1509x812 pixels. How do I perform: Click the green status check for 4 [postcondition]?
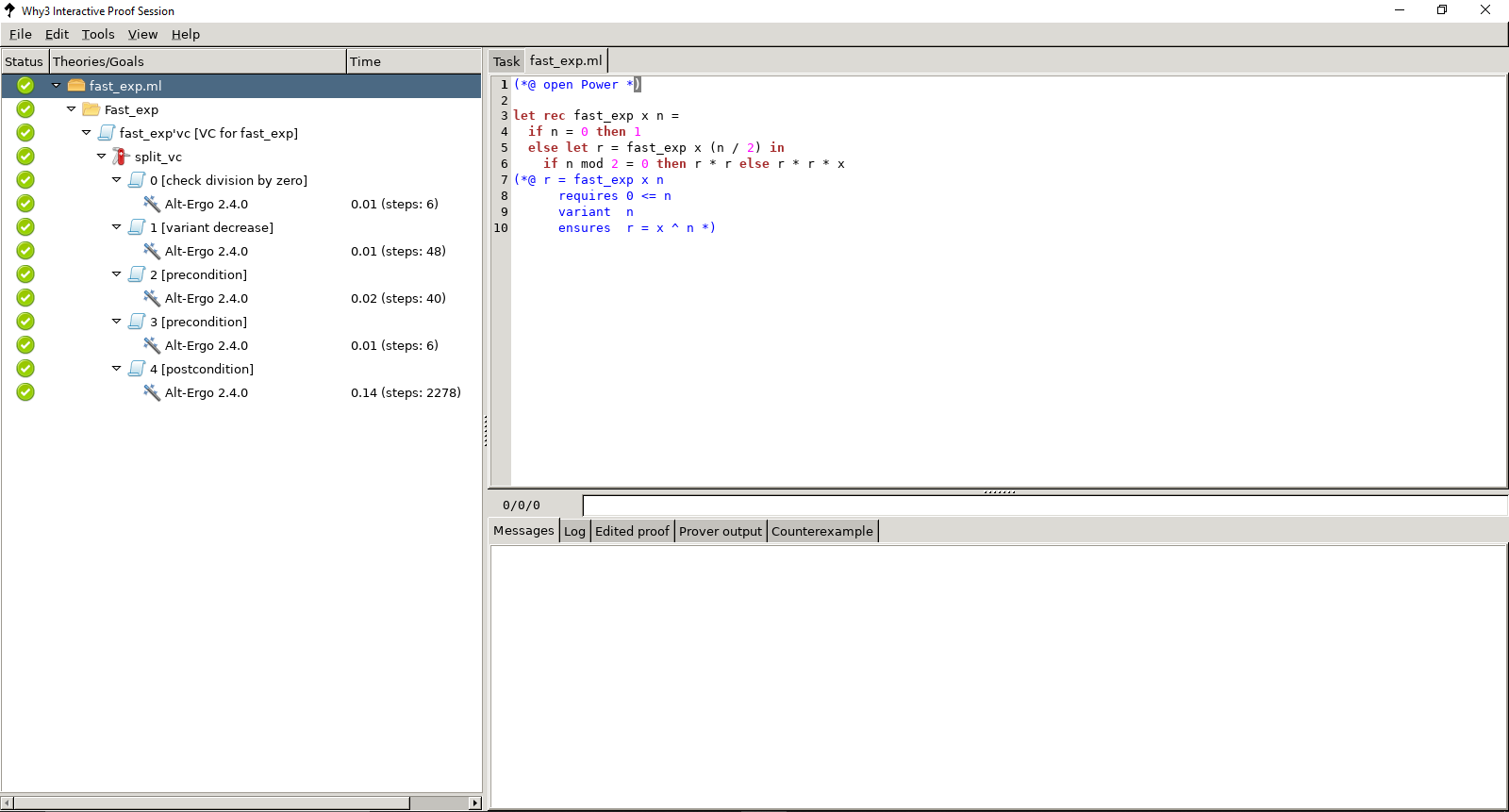(25, 369)
